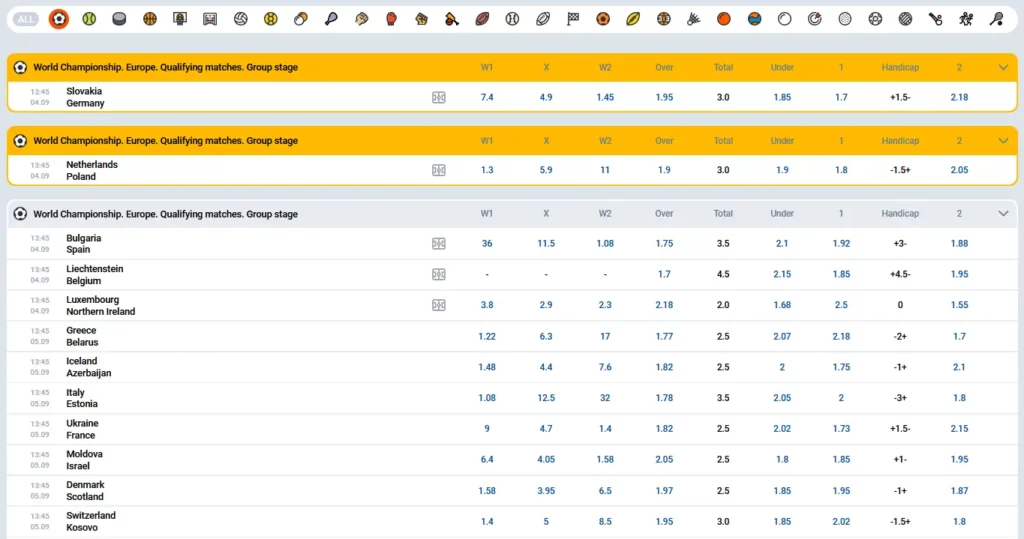Collapse the league block containing Slovakia vs Germany

coord(1003,67)
